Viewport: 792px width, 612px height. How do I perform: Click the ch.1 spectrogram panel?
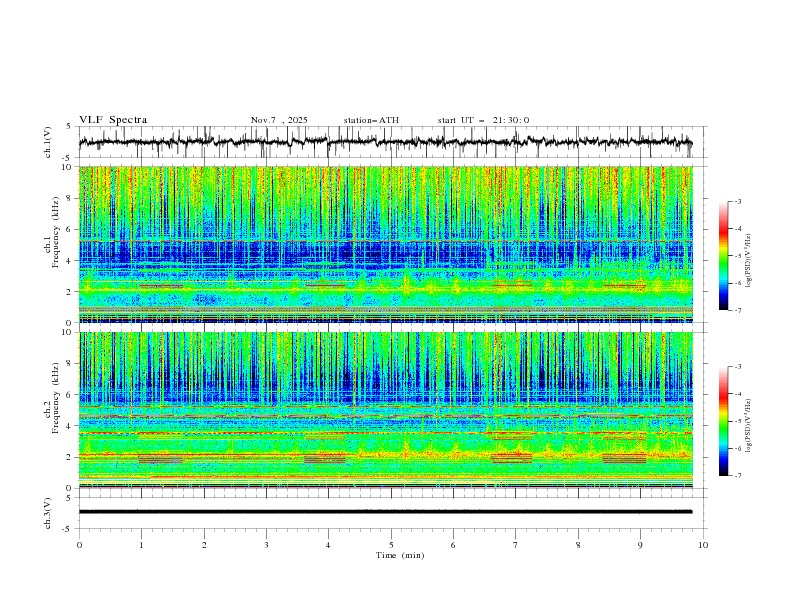click(x=385, y=244)
